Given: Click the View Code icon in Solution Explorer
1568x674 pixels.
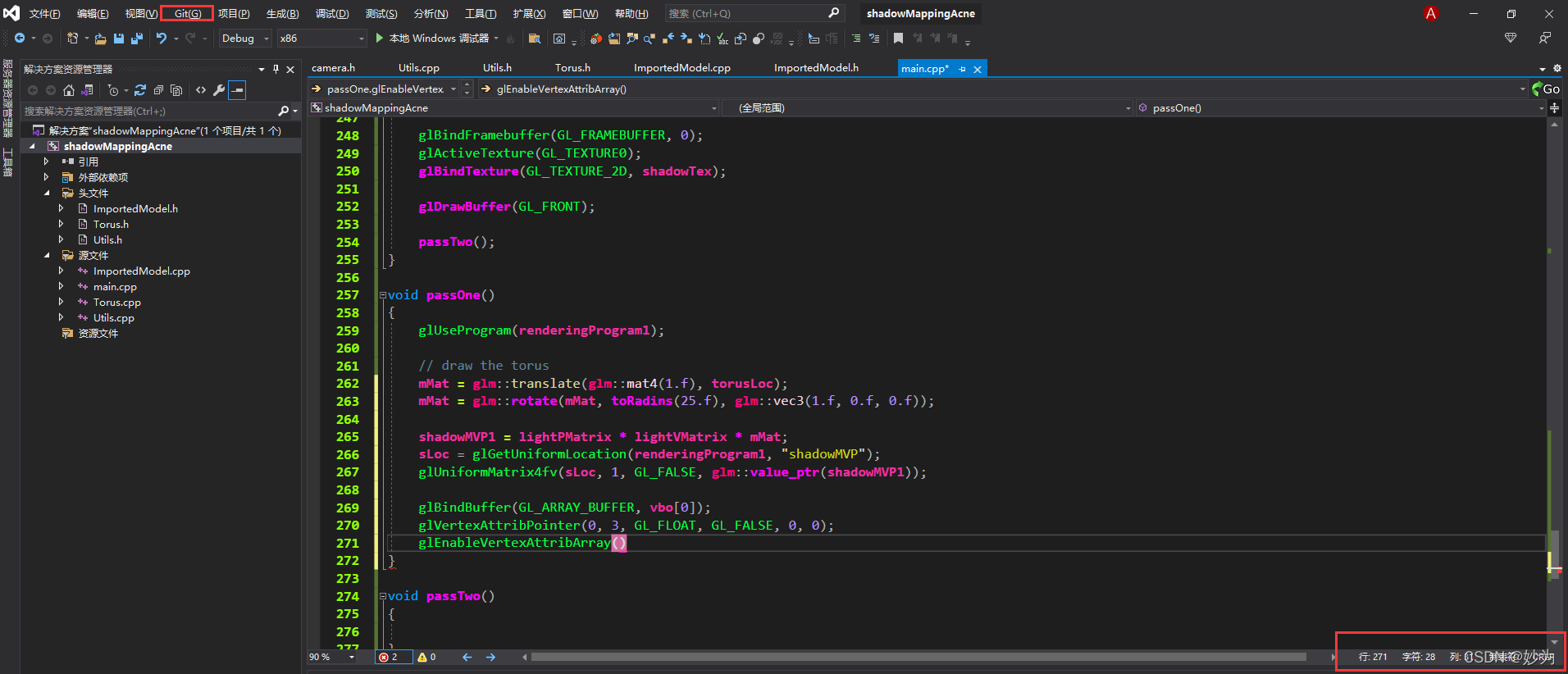Looking at the screenshot, I should tap(201, 90).
